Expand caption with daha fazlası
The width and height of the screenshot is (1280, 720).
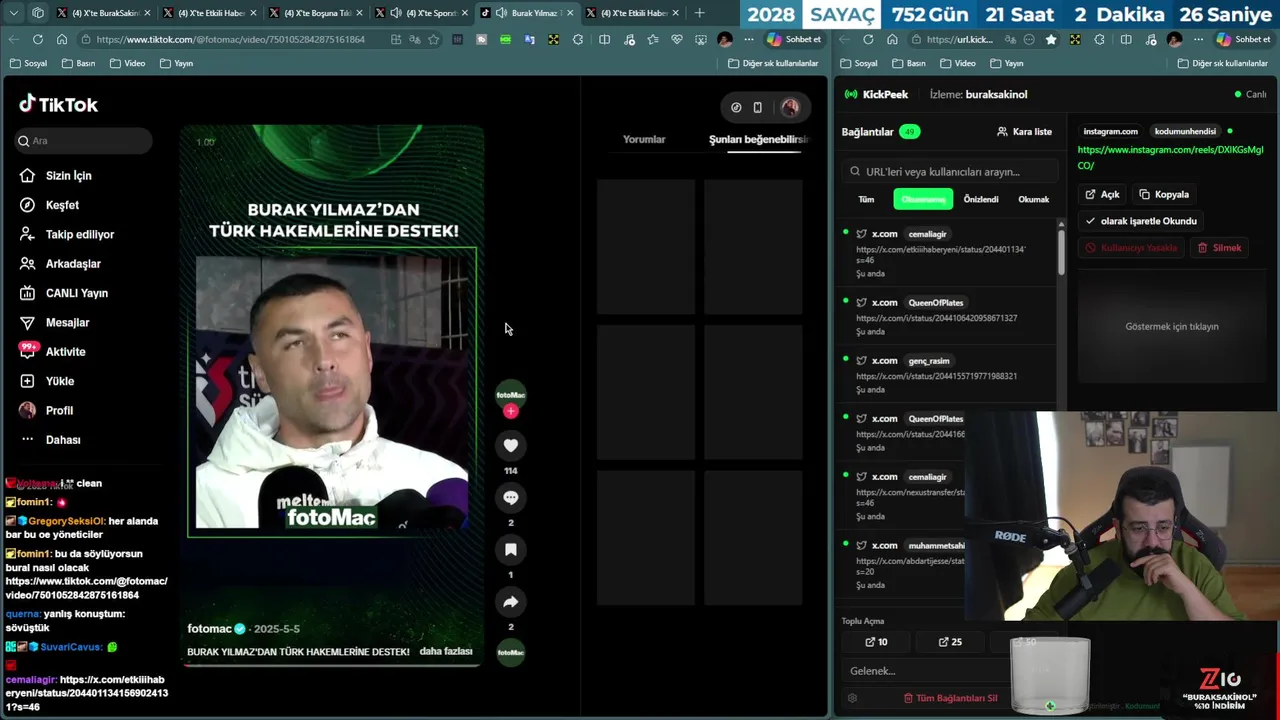[446, 651]
